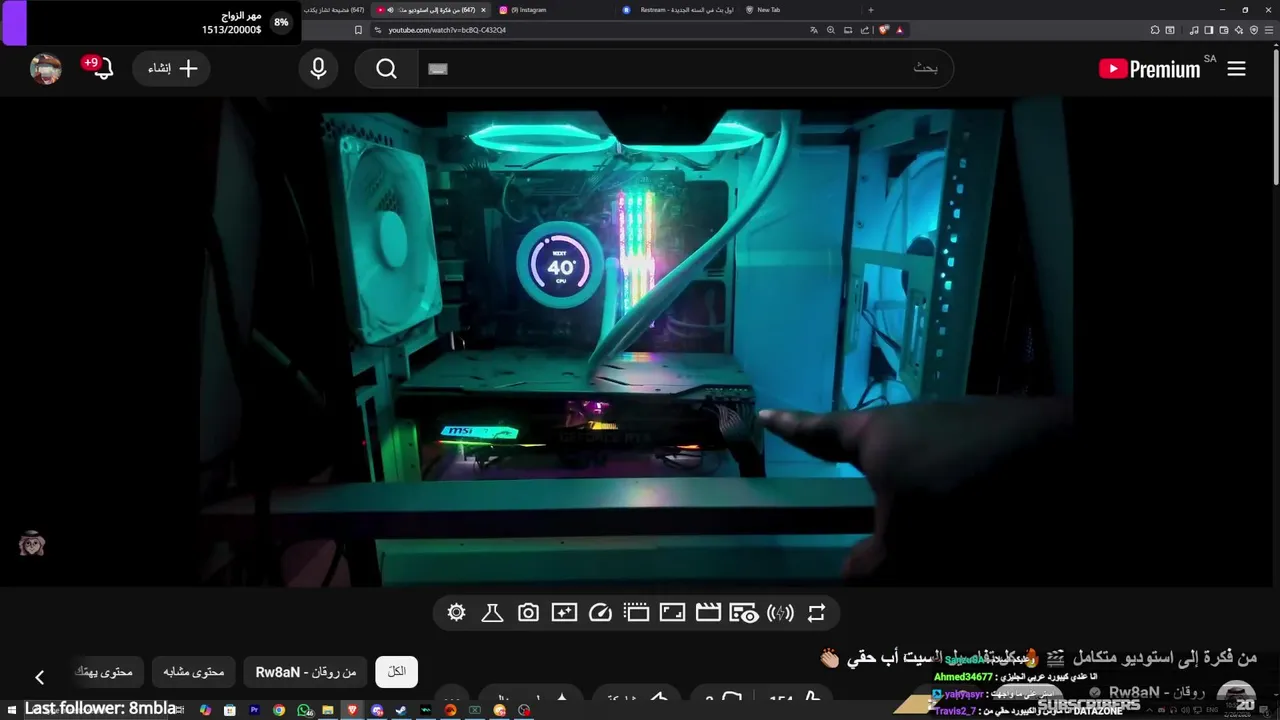The width and height of the screenshot is (1280, 720).
Task: Select the من روقان - Rw8aN chip
Action: pos(305,672)
